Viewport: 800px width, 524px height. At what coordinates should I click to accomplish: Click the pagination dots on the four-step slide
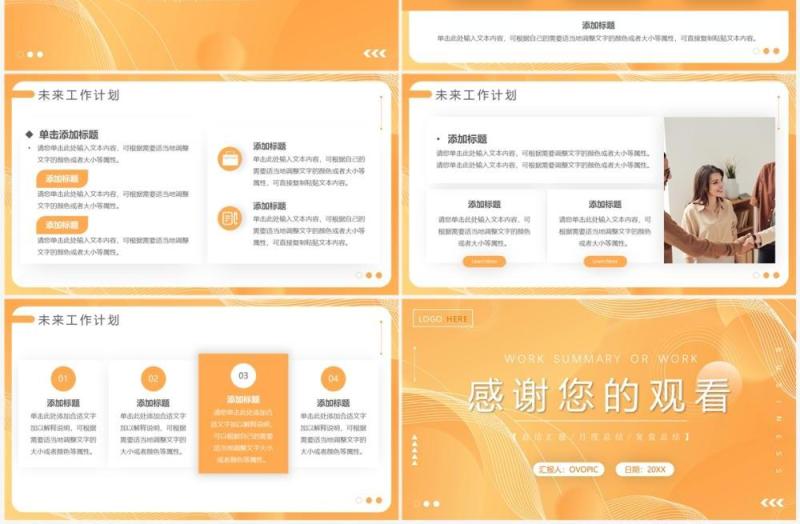point(369,500)
